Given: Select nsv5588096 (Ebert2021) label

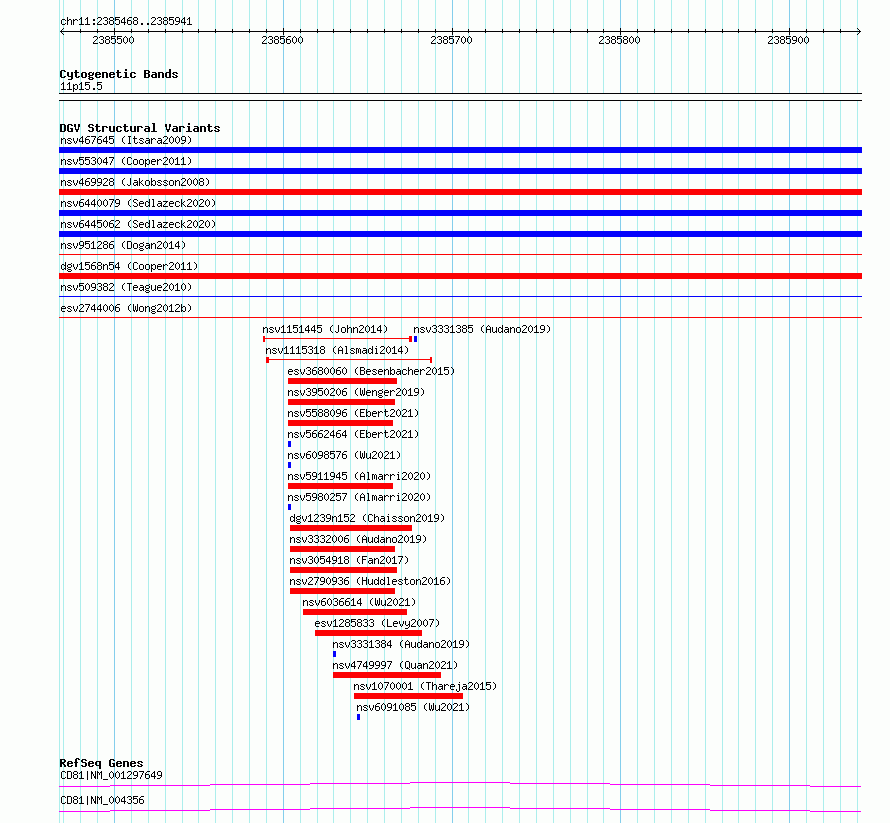Looking at the screenshot, I should click(353, 413).
